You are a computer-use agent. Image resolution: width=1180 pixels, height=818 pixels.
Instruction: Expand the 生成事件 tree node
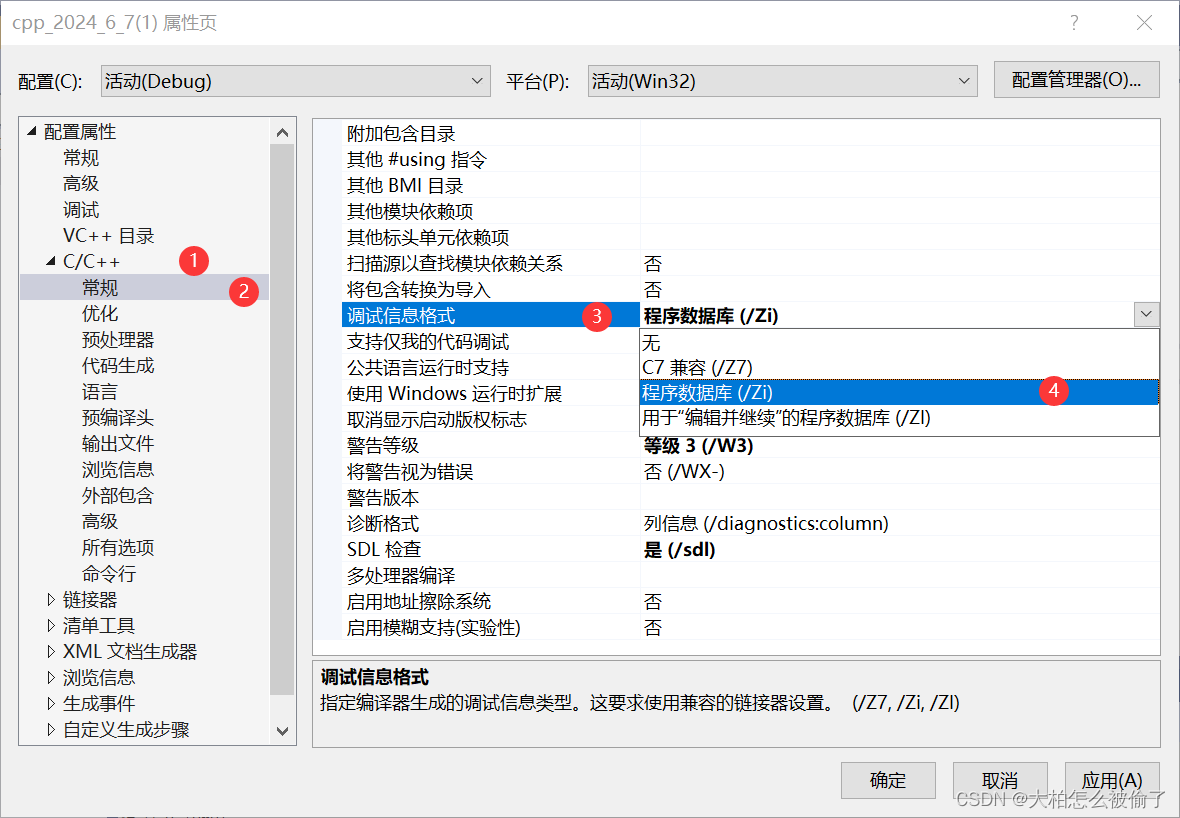coord(50,704)
